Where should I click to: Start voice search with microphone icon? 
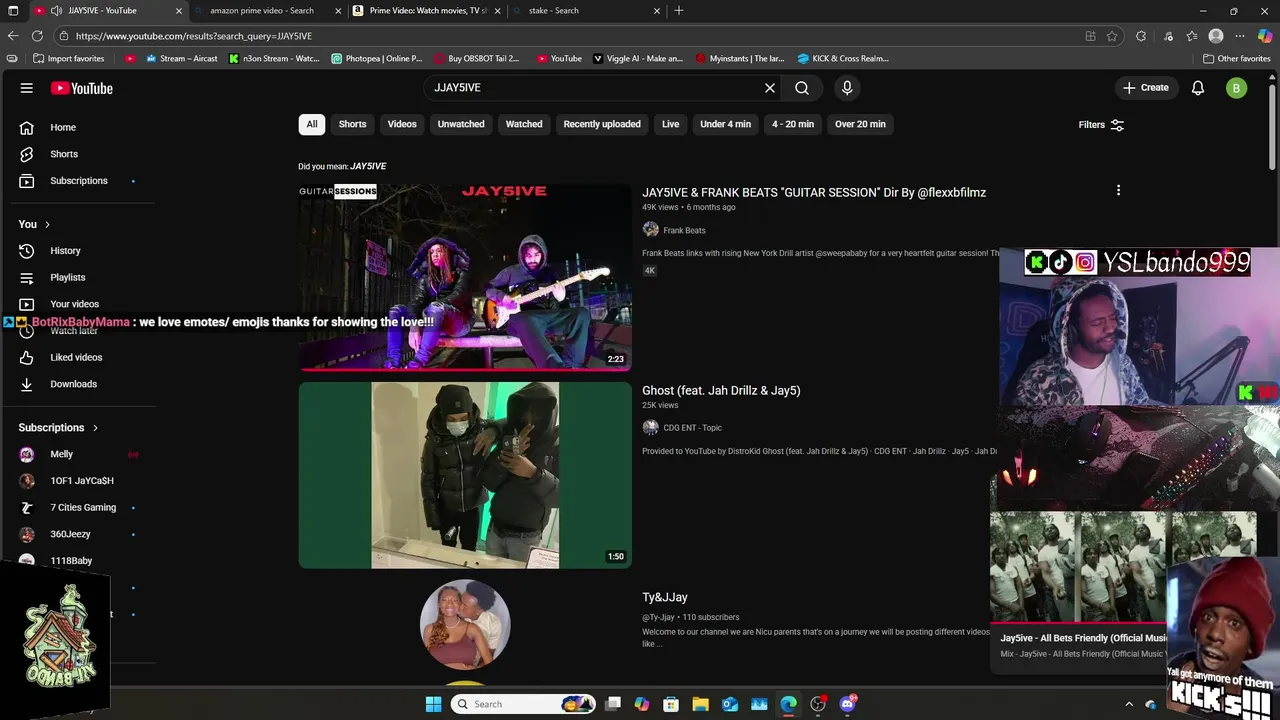(847, 88)
